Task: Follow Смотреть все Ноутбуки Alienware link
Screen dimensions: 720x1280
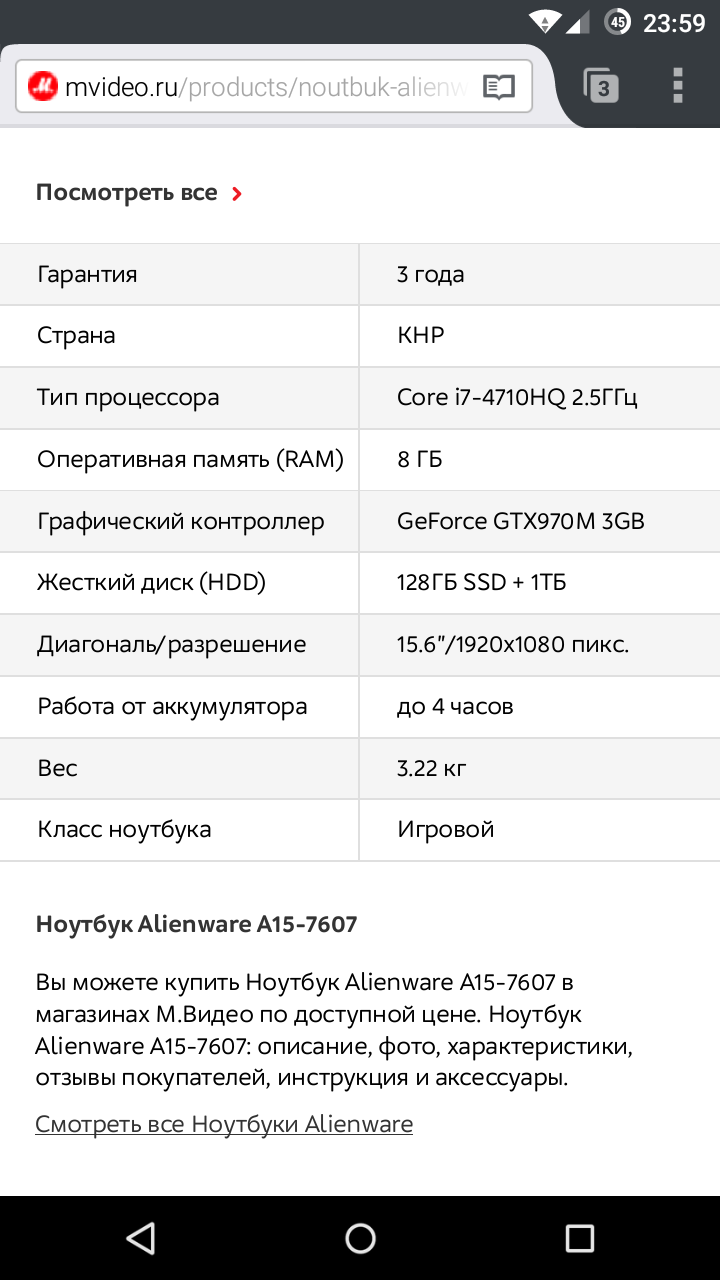Action: point(224,1124)
